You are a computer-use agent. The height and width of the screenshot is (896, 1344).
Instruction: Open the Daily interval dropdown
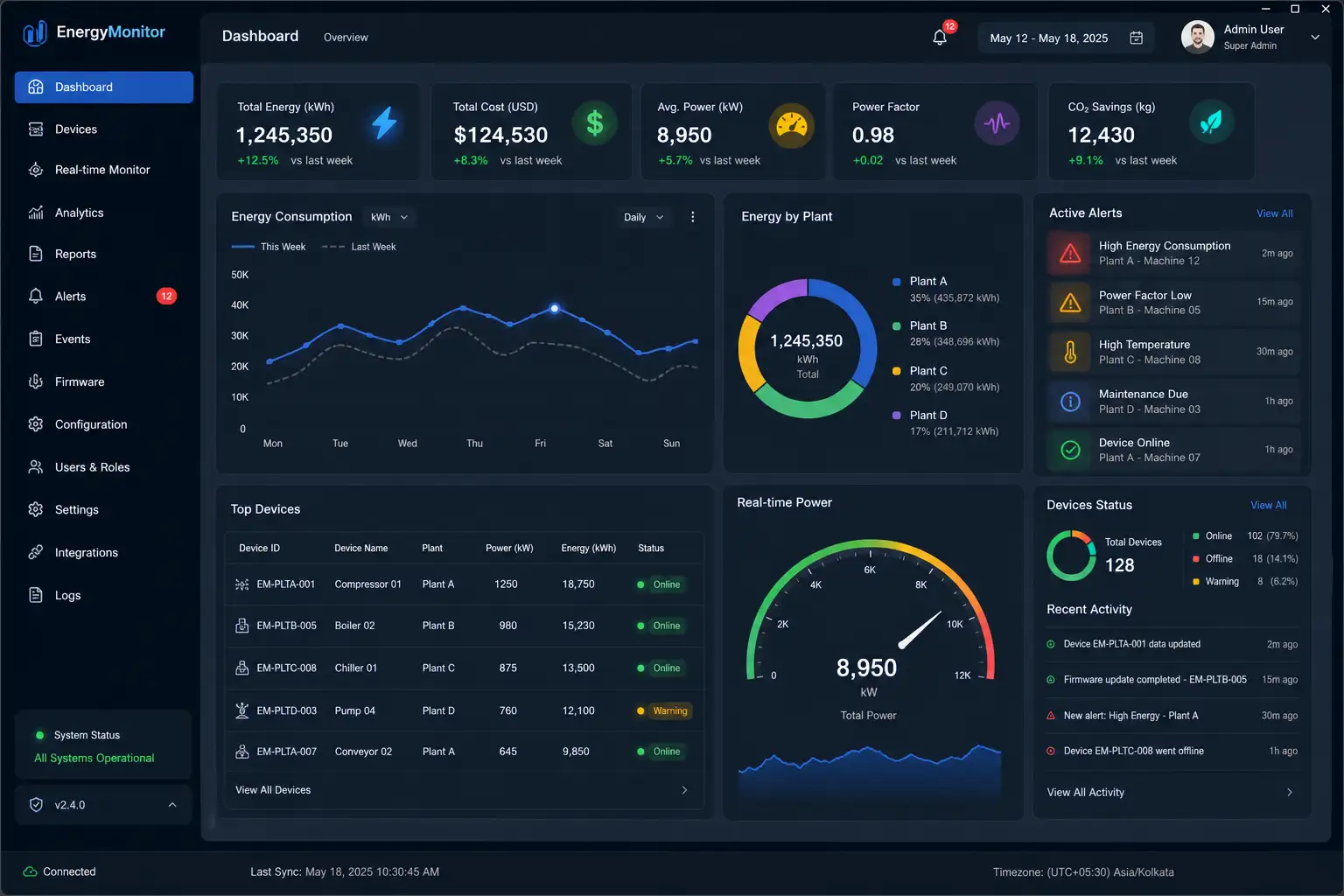click(644, 217)
